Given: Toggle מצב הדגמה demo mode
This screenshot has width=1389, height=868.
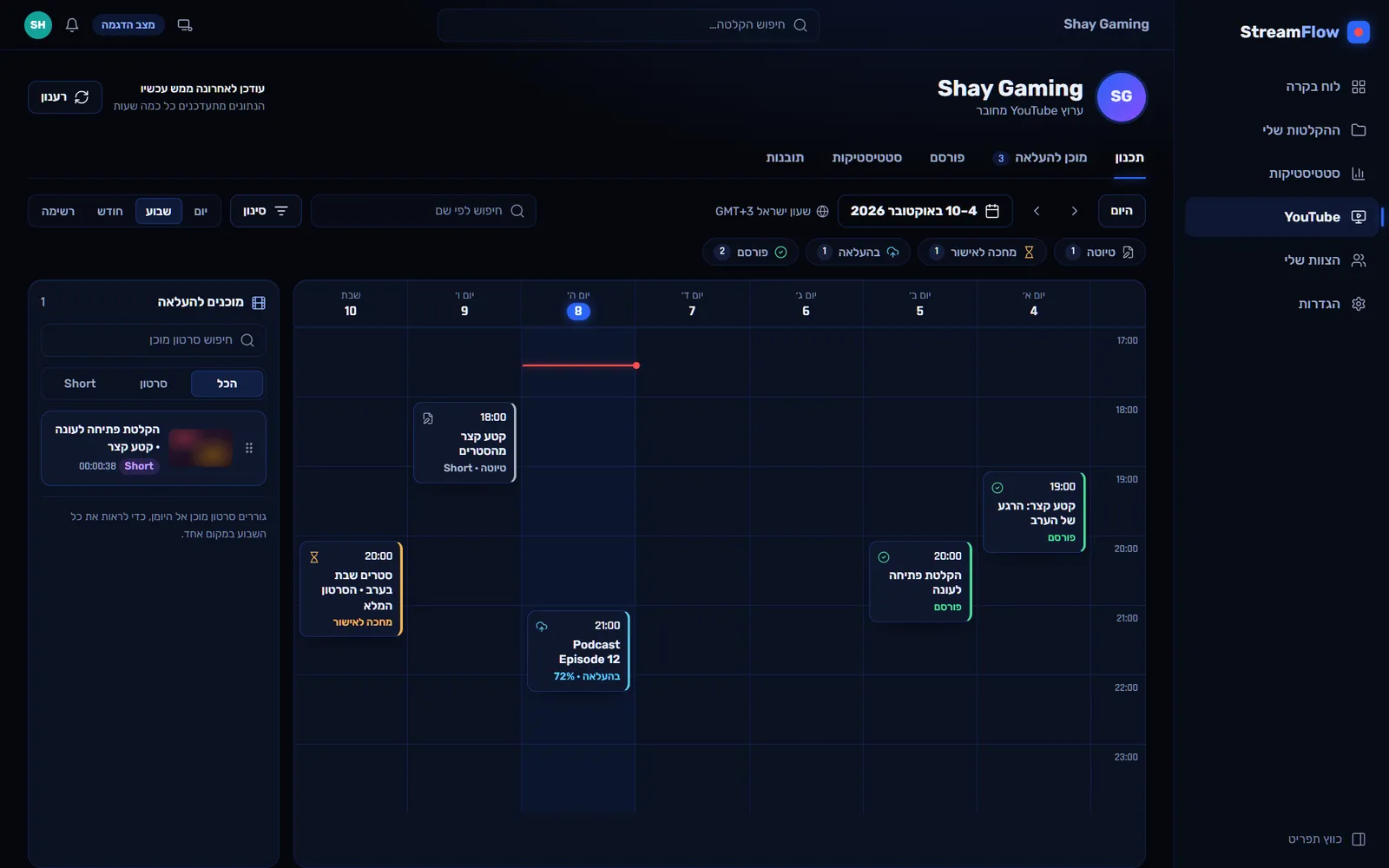Looking at the screenshot, I should [128, 25].
